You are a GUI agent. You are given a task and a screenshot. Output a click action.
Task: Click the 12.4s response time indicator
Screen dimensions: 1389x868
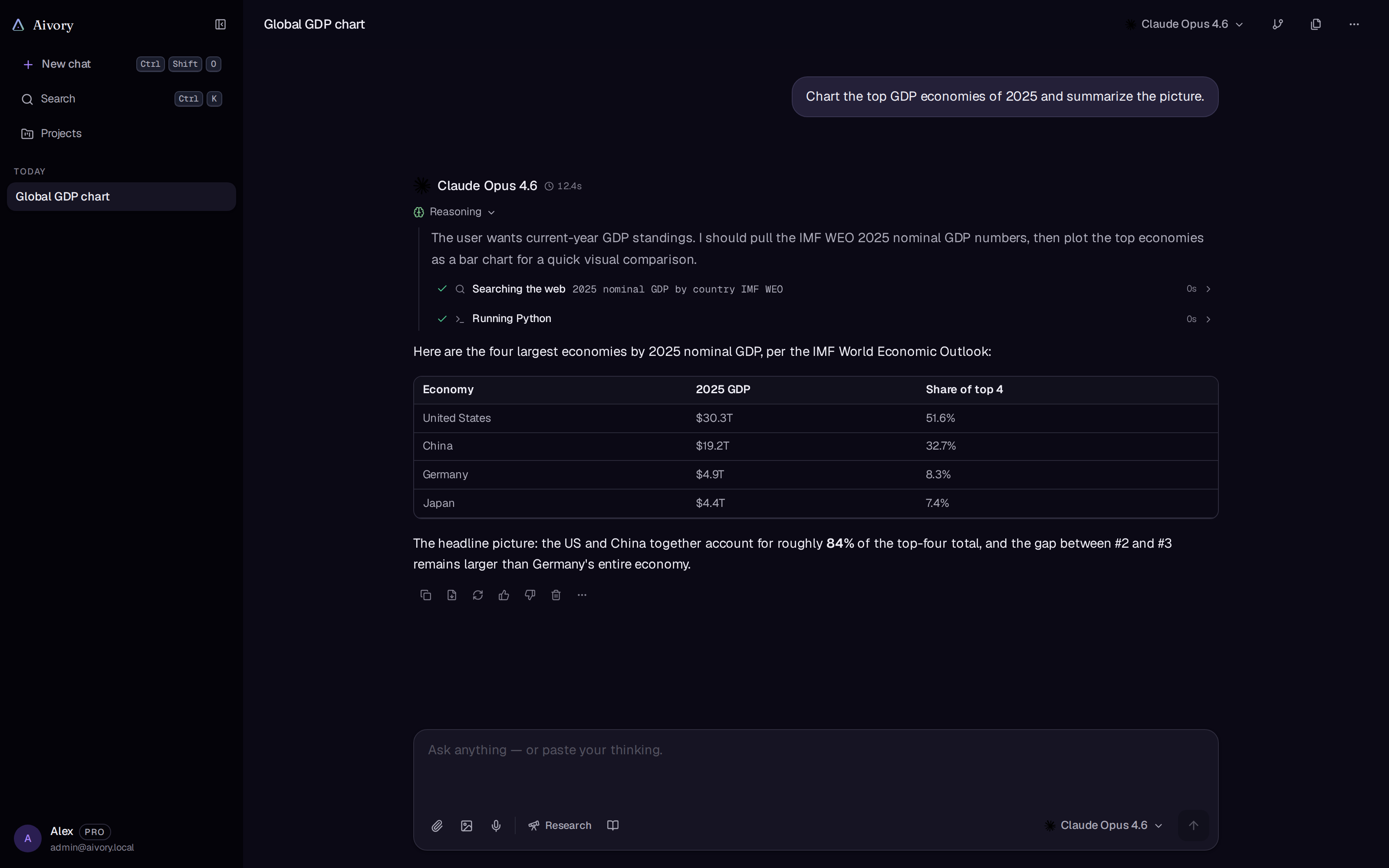coord(563,186)
